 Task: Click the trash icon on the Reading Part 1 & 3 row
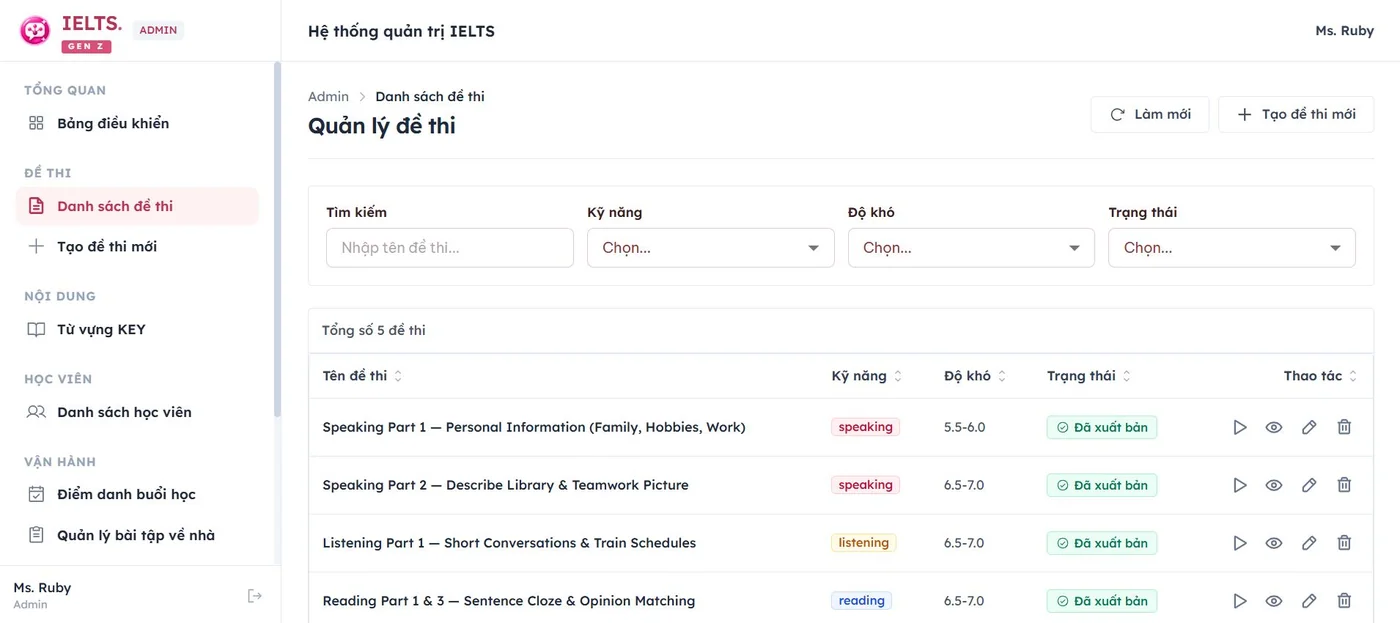pos(1344,601)
